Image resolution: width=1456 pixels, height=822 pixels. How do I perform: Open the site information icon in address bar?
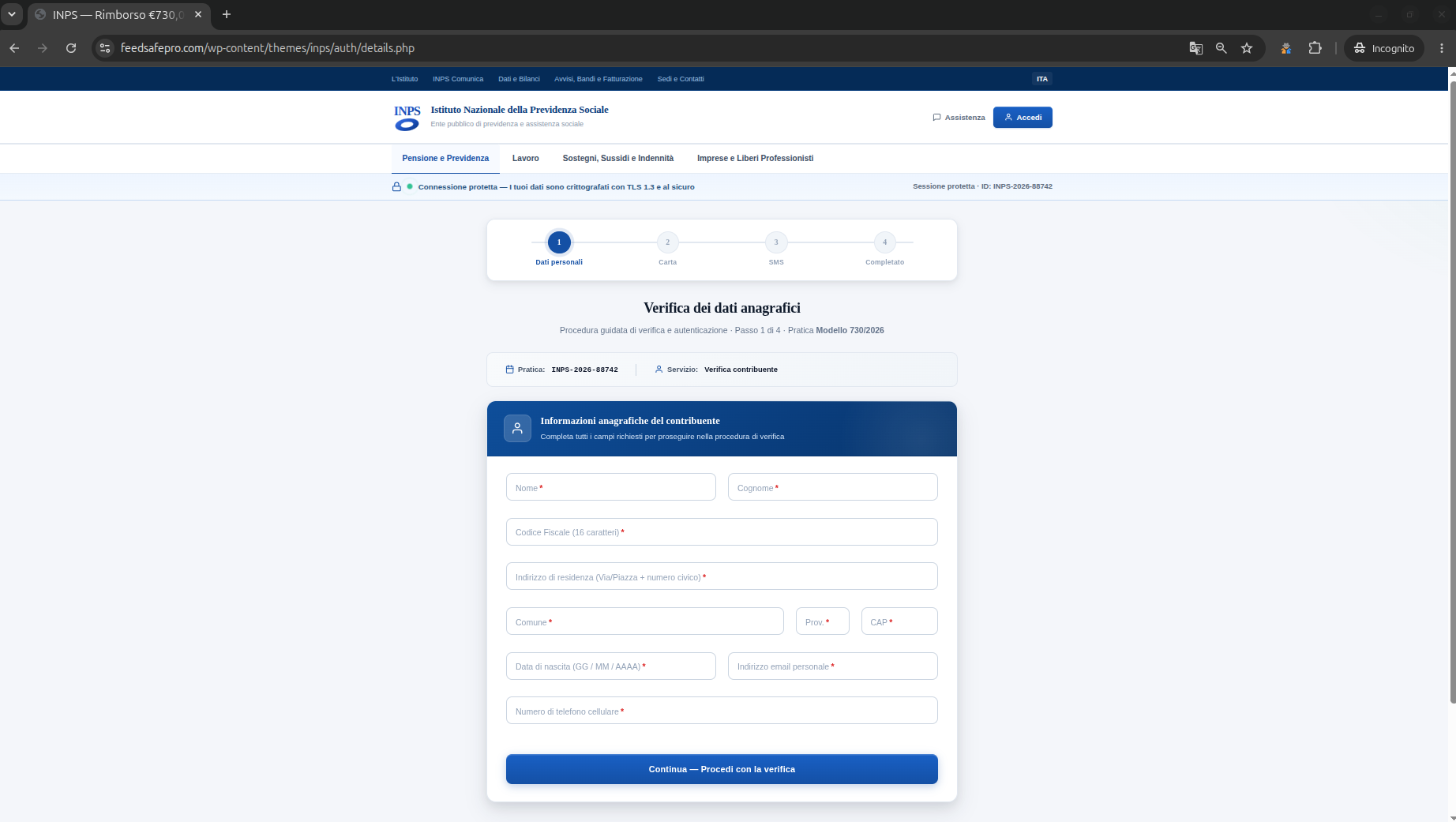click(104, 48)
